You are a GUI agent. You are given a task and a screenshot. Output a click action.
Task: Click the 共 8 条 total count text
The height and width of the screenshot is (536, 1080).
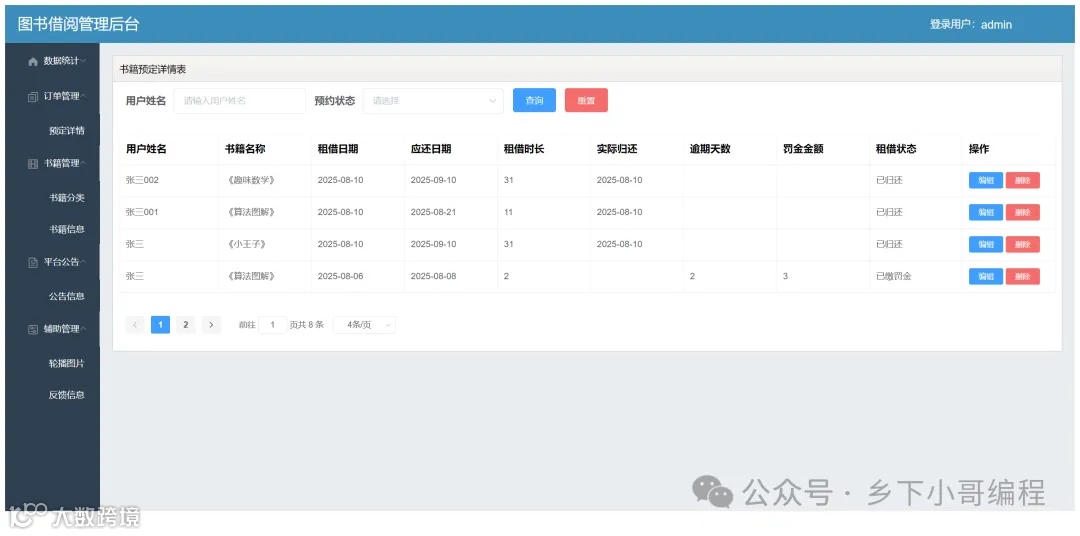pos(311,324)
